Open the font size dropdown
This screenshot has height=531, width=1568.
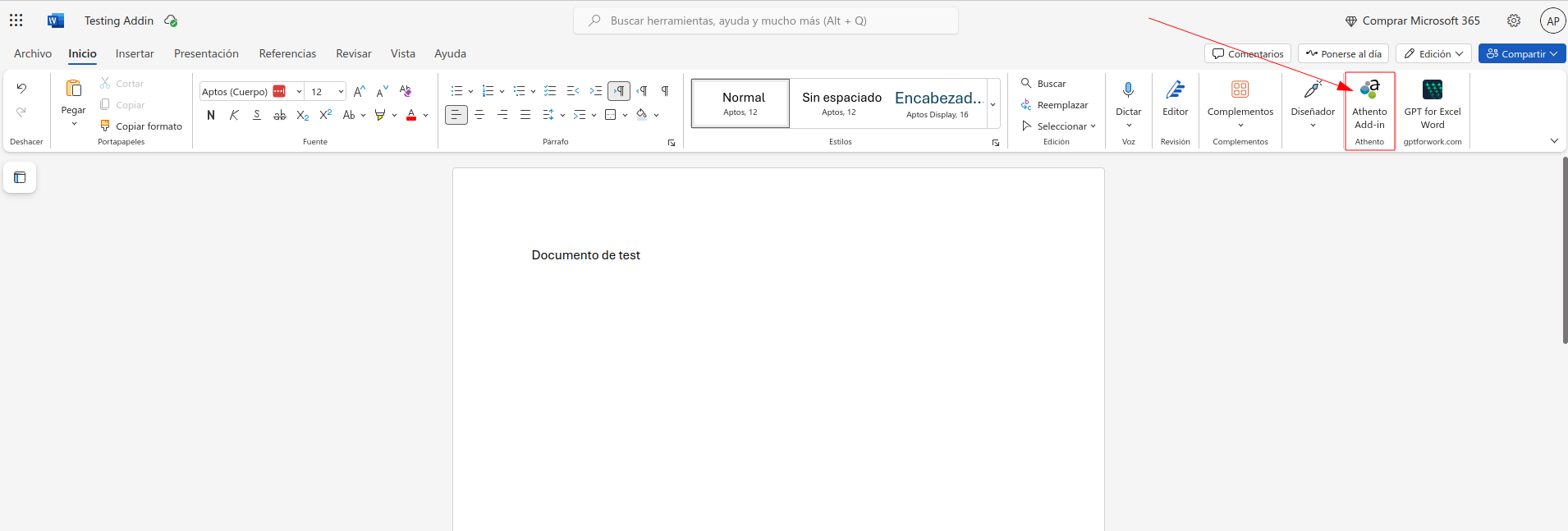[x=341, y=92]
